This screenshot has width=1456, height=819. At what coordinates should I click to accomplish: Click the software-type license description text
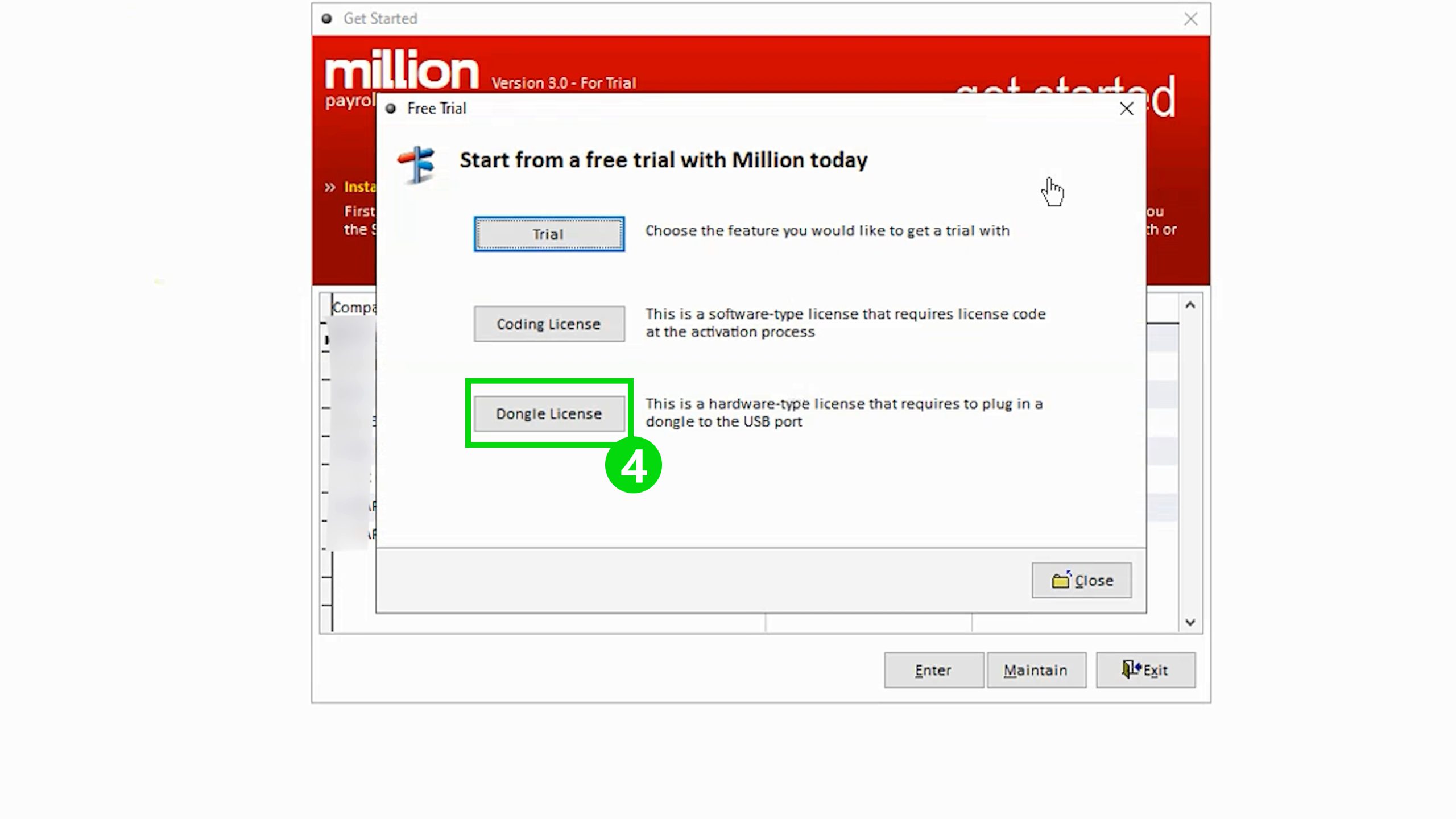click(845, 322)
